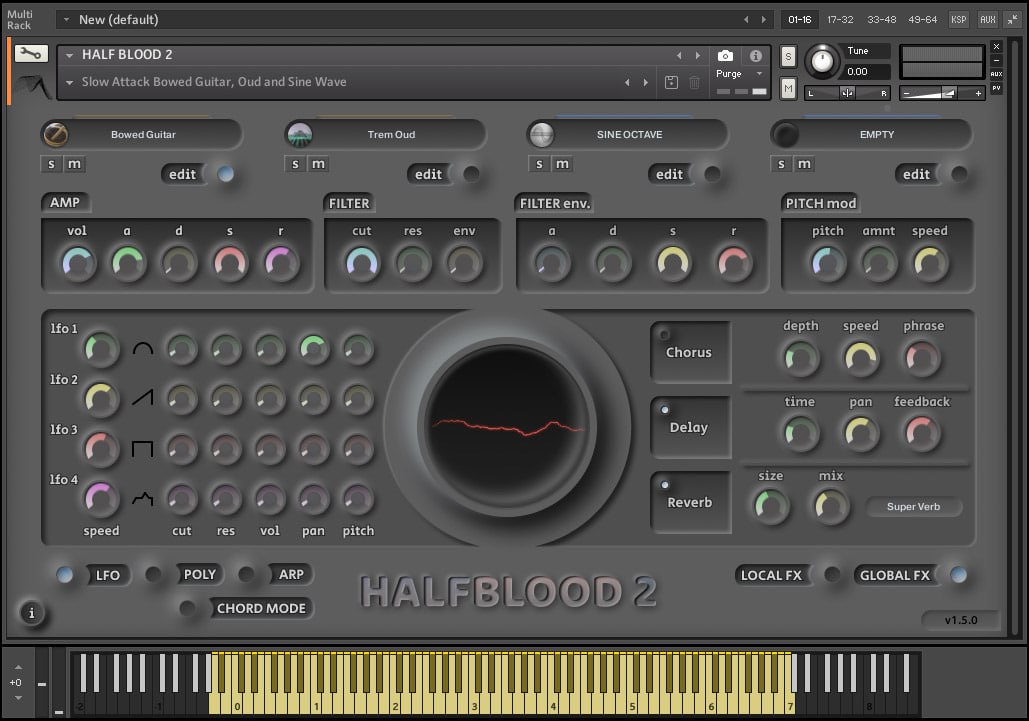Open the Super Verb reverb type selector
The image size is (1029, 721).
914,507
